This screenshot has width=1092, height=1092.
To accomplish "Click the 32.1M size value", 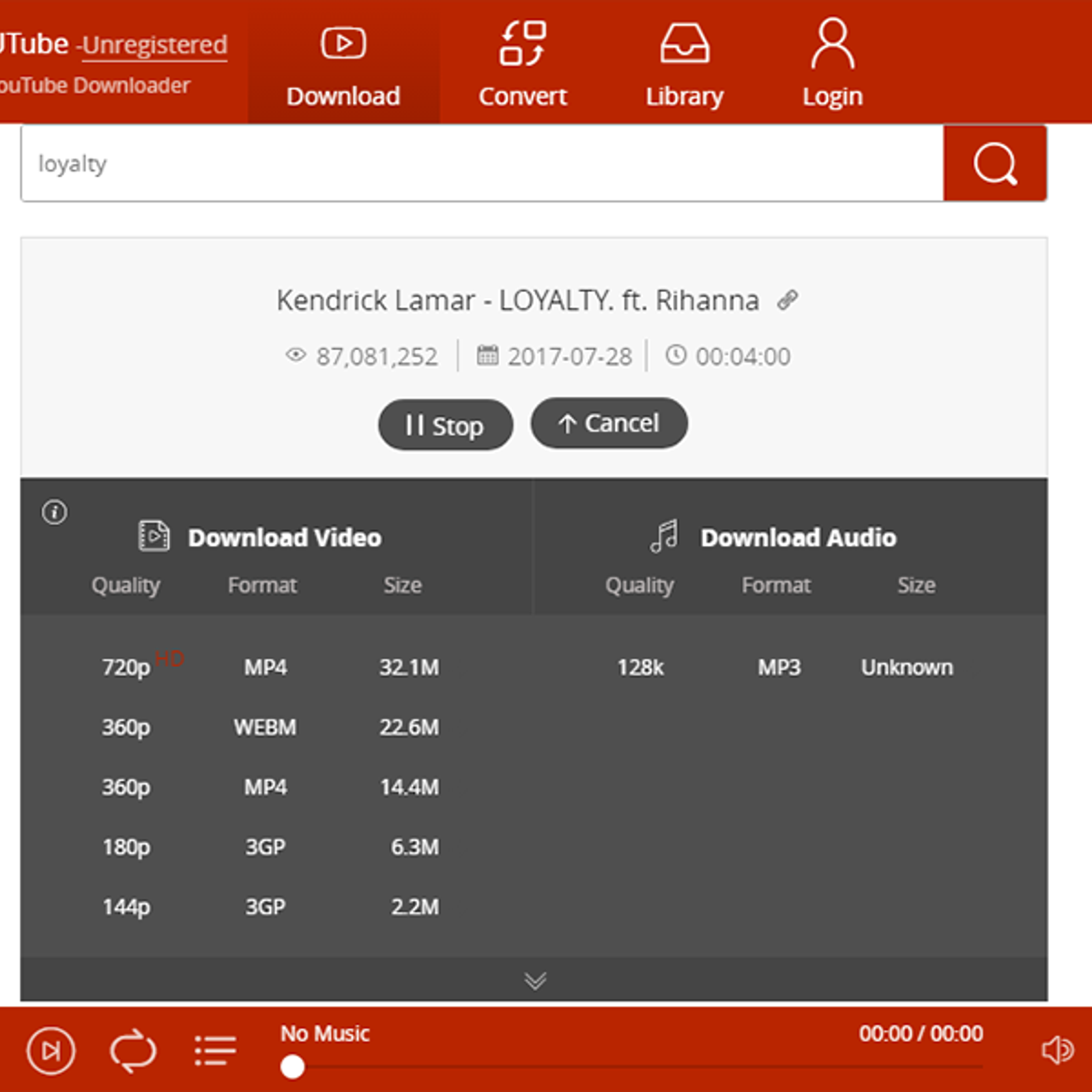I will tap(409, 667).
